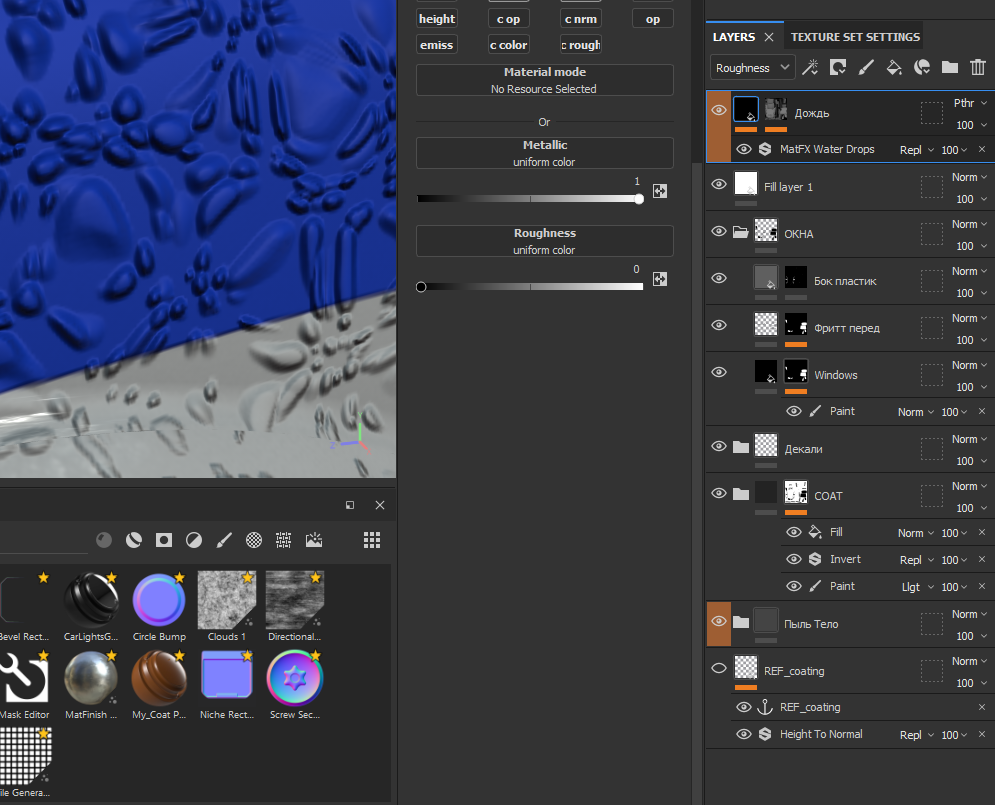Show the REF_coating layer

pos(719,668)
